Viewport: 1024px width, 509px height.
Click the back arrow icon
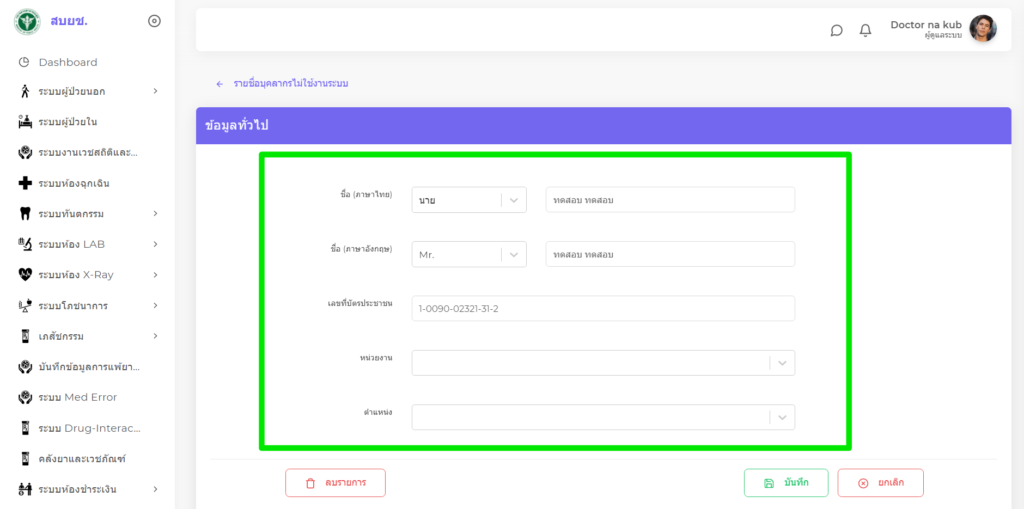coord(219,84)
